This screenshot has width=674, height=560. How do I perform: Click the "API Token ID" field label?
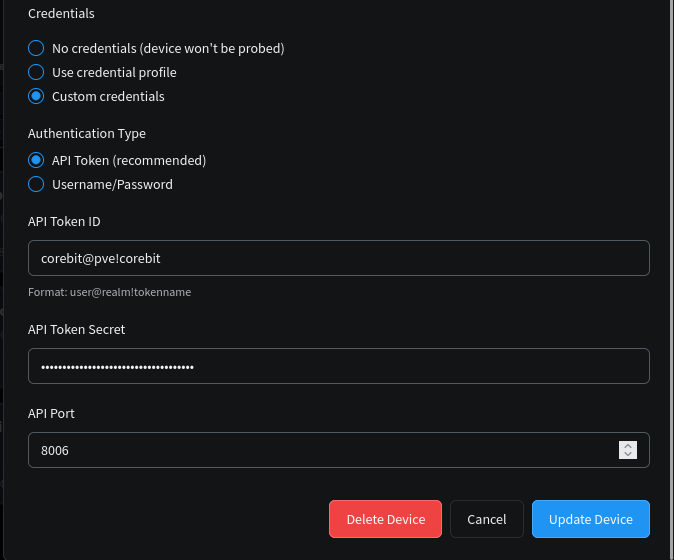coord(64,221)
